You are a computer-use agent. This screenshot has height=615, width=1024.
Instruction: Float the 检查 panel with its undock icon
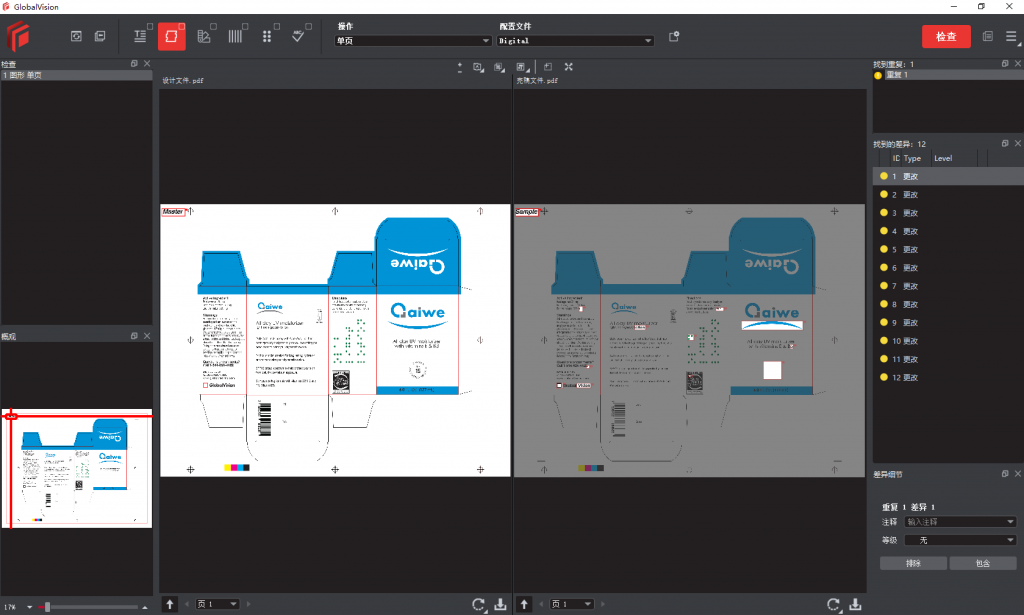[134, 63]
